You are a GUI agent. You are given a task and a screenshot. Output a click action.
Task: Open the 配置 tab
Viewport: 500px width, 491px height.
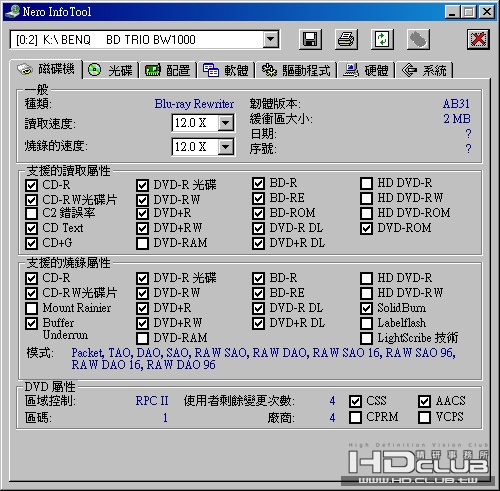167,70
